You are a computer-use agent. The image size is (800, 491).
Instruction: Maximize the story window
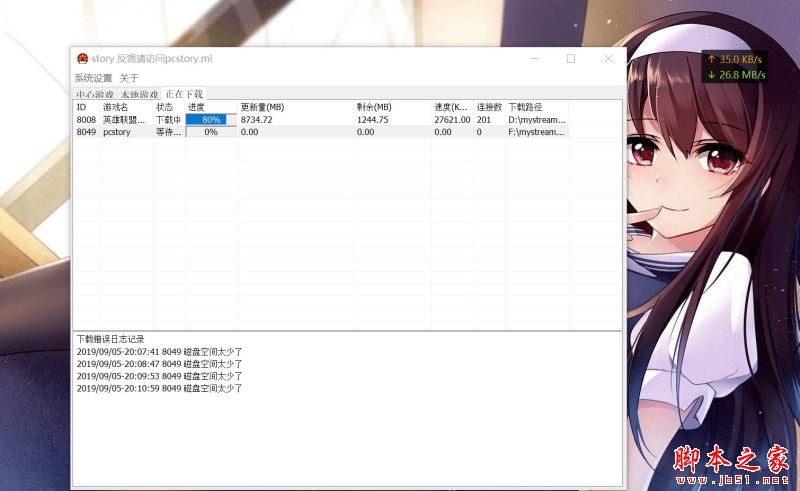tap(571, 59)
